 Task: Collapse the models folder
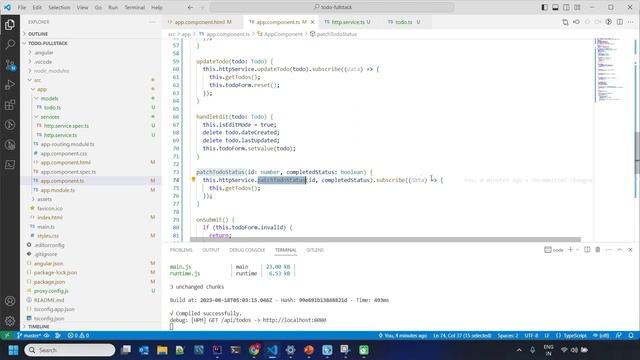49,98
